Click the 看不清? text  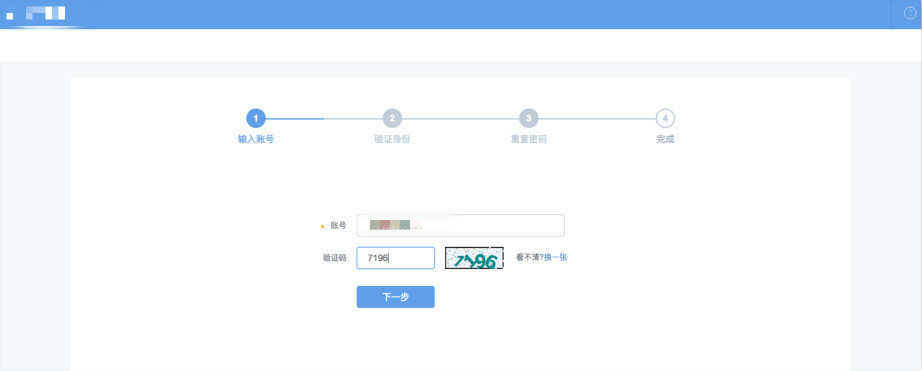[x=530, y=257]
